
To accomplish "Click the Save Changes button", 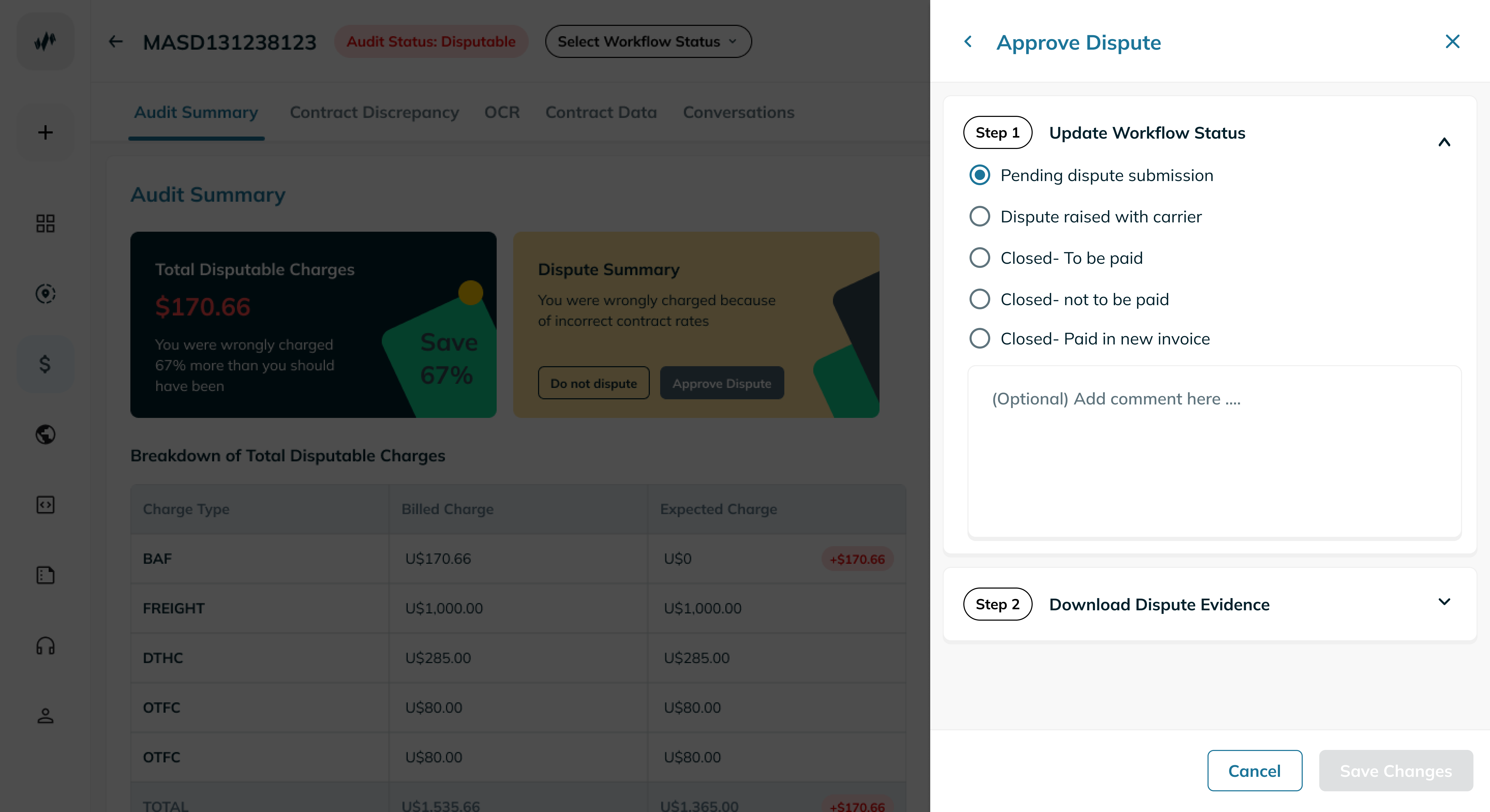I will coord(1396,771).
